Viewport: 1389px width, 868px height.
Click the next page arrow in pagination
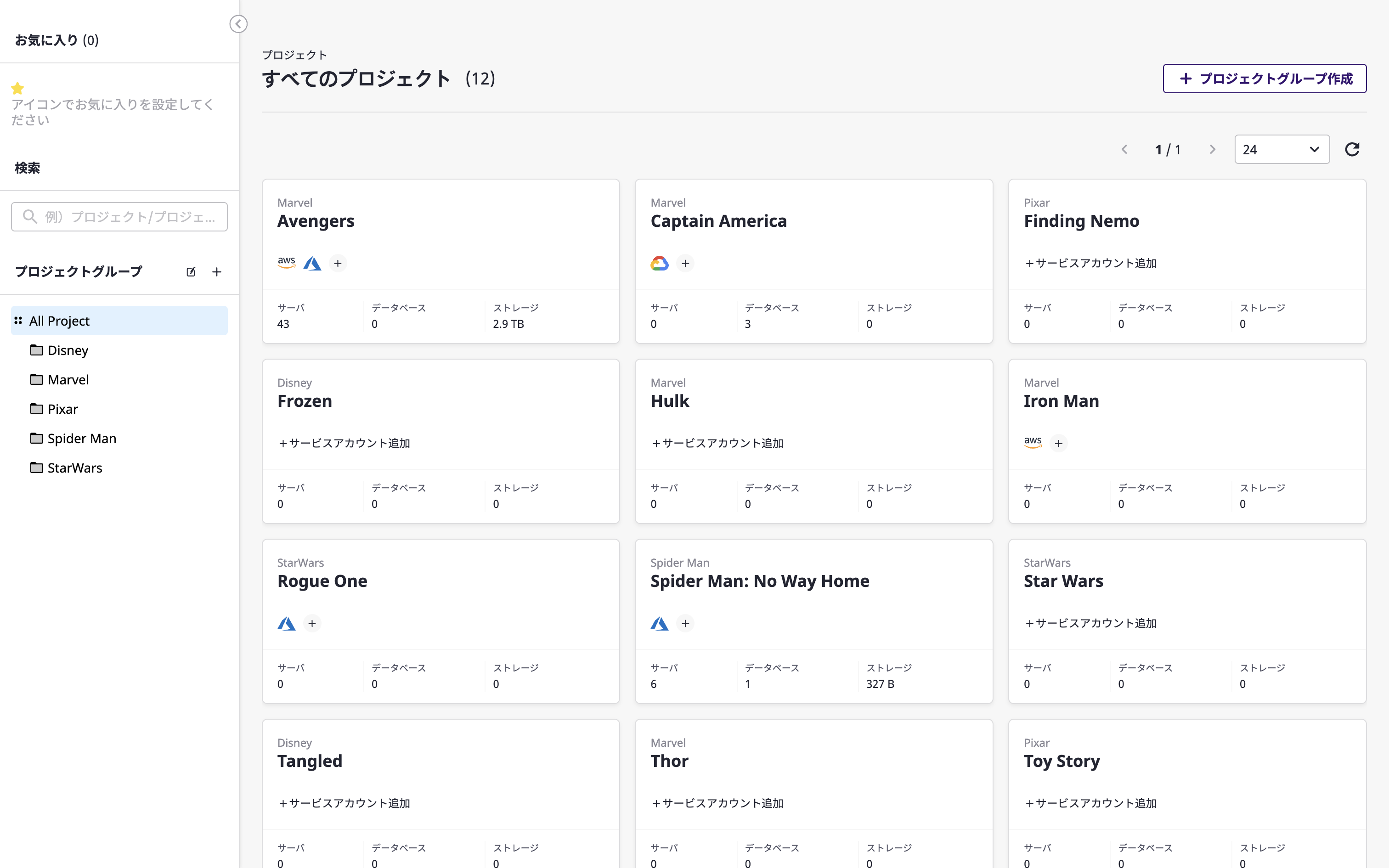(x=1212, y=149)
